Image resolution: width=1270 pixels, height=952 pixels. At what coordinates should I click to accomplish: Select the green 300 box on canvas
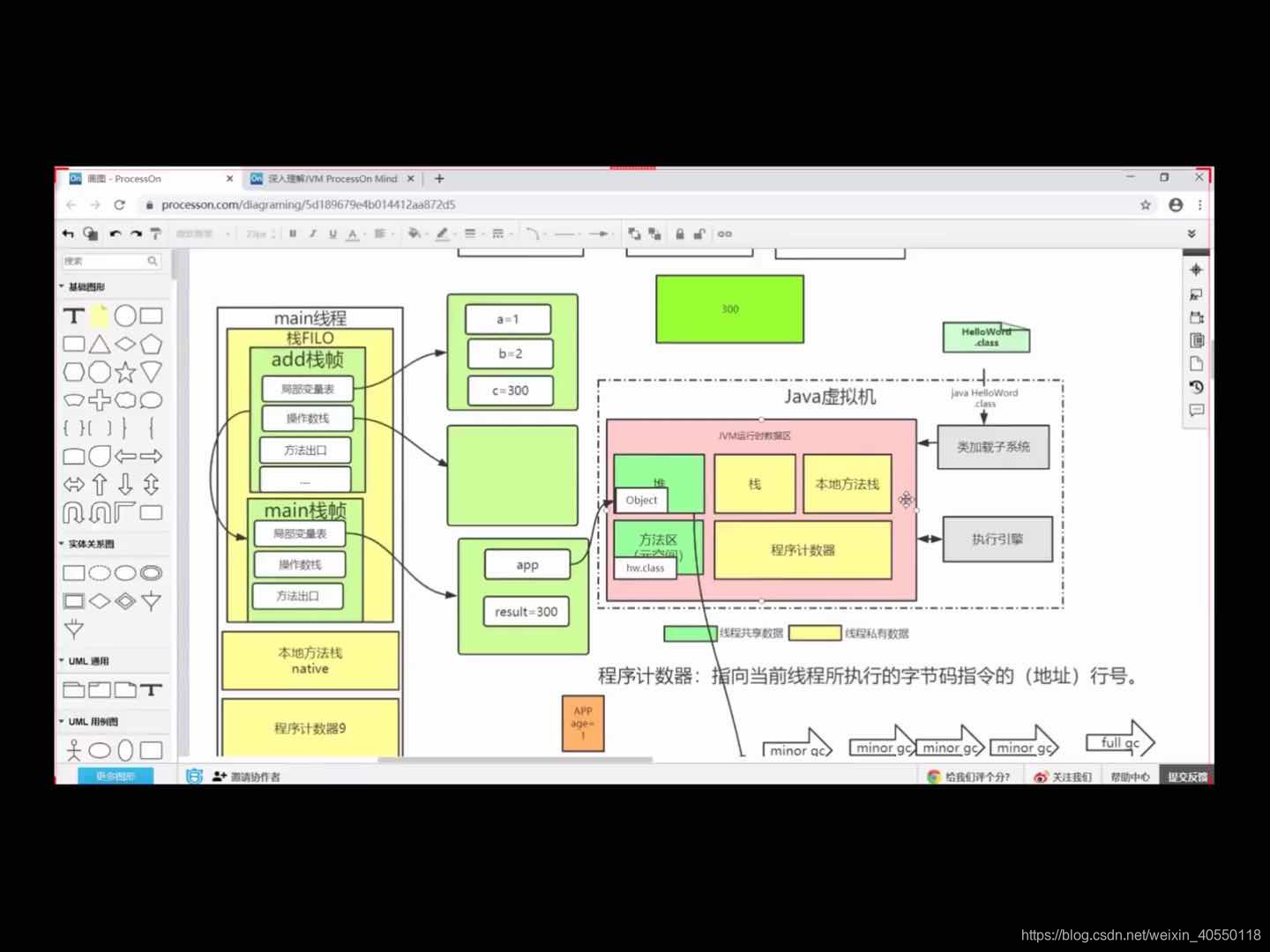(729, 309)
